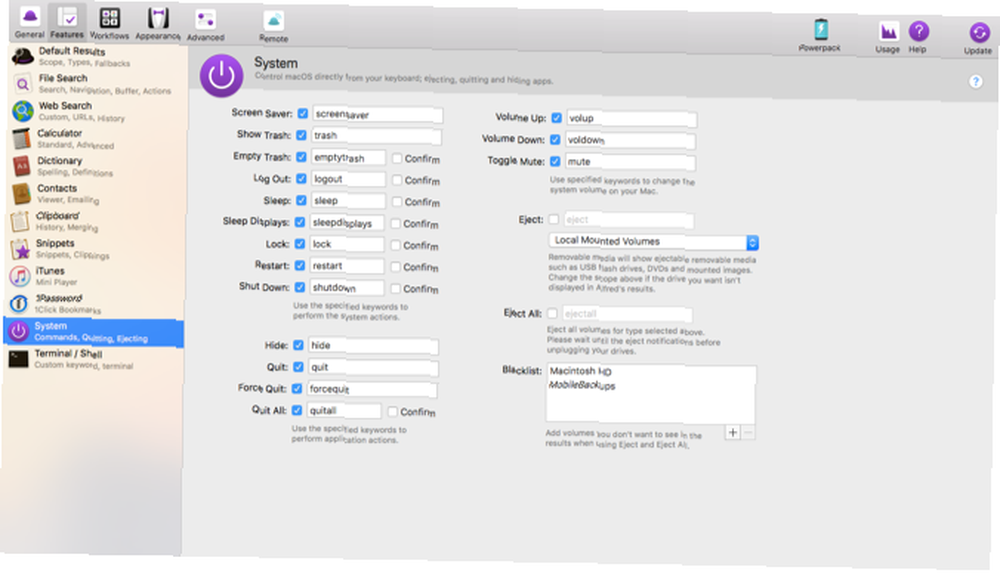Open the General preferences tab
The height and width of the screenshot is (573, 1000).
pyautogui.click(x=29, y=23)
